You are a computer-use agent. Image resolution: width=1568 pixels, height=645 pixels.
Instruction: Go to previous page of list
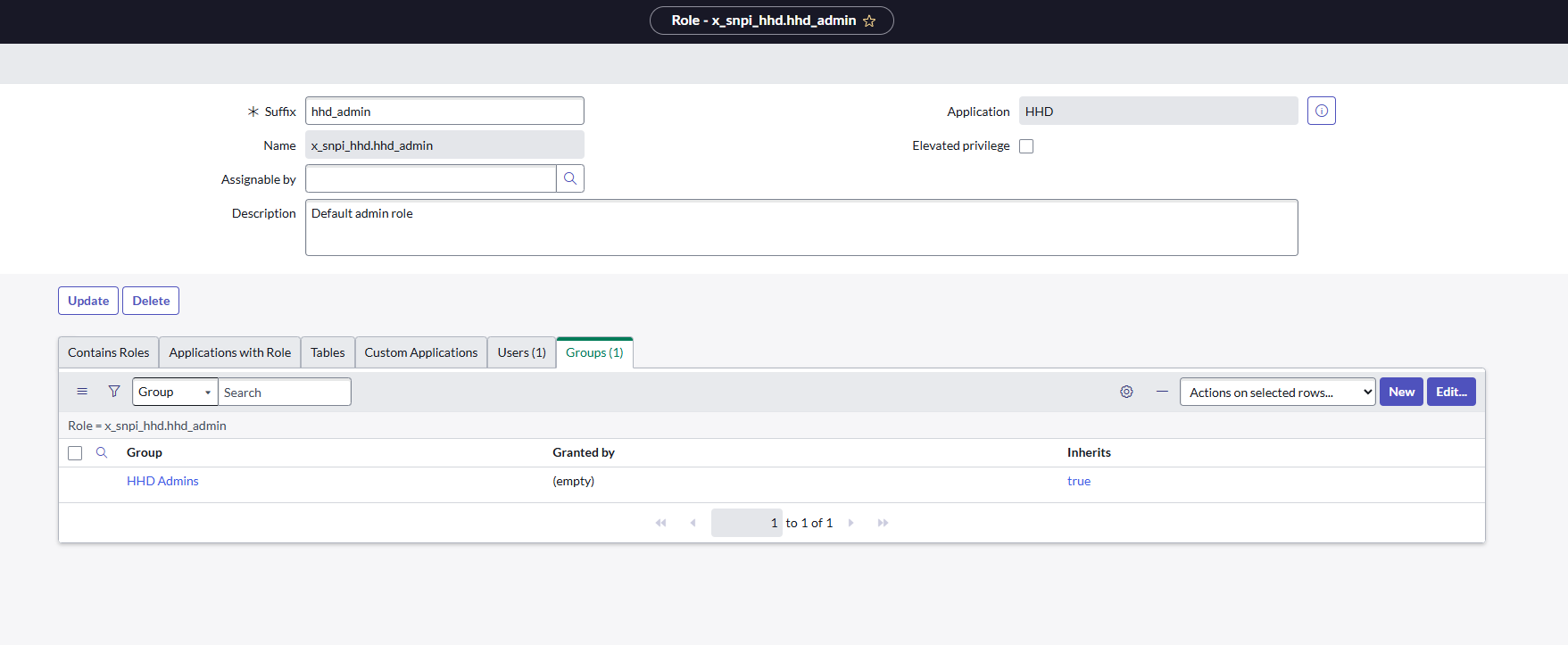point(693,523)
